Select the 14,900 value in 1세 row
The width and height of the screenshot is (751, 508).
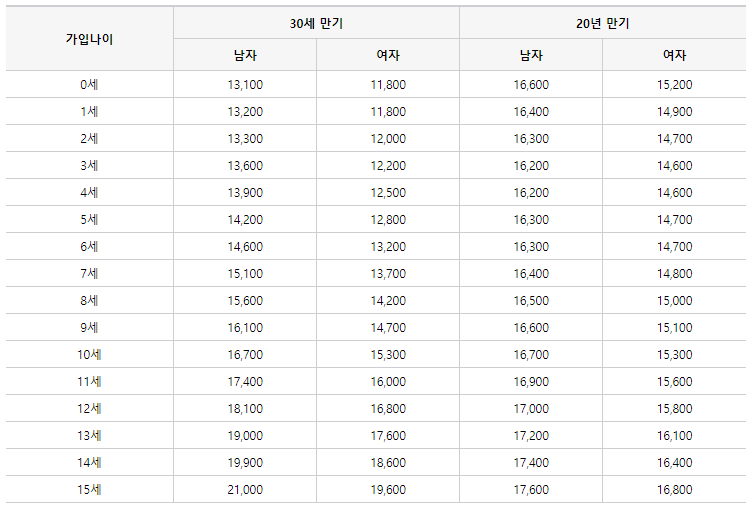click(674, 112)
